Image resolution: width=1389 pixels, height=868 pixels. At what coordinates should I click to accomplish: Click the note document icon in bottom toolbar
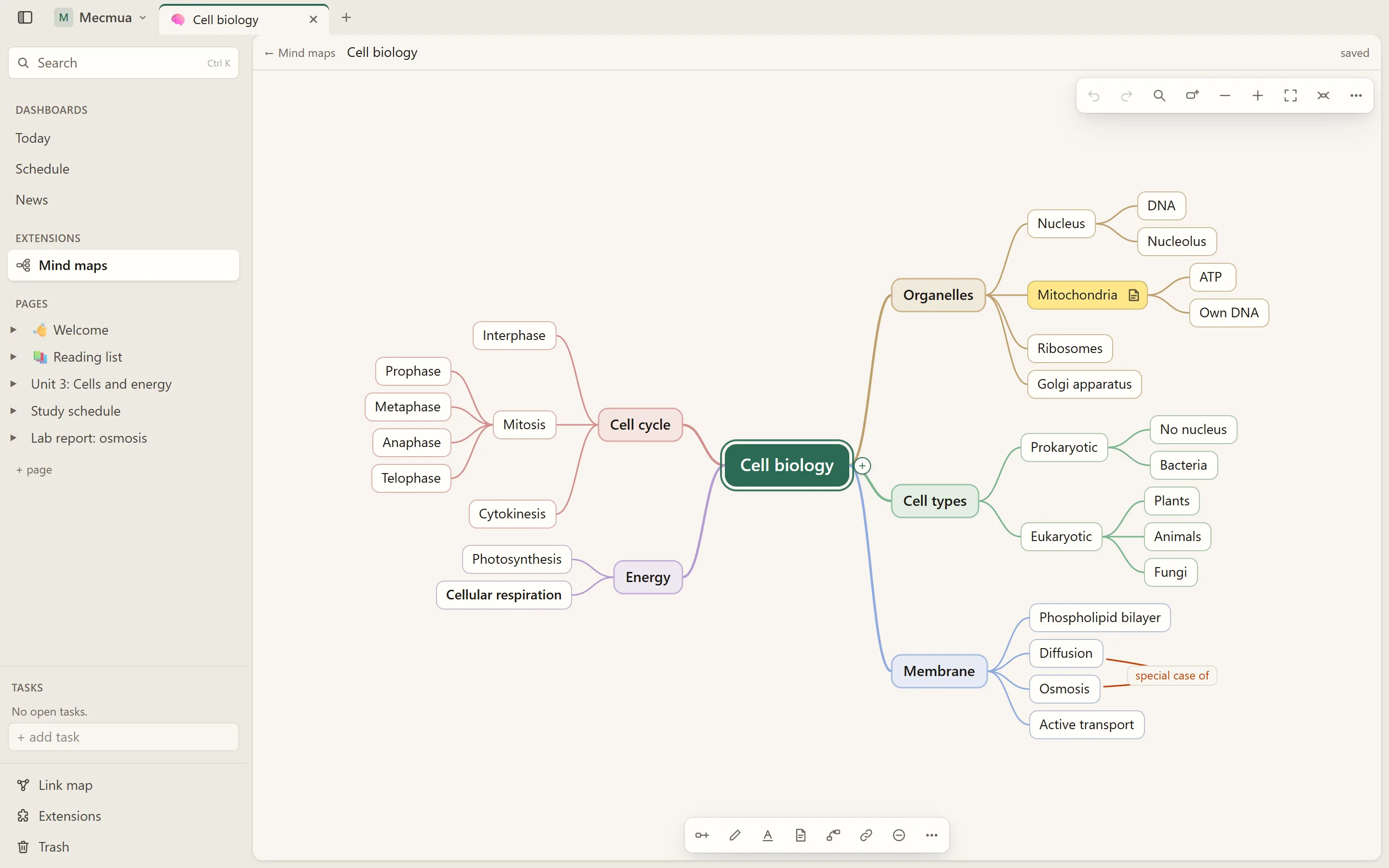click(x=801, y=835)
